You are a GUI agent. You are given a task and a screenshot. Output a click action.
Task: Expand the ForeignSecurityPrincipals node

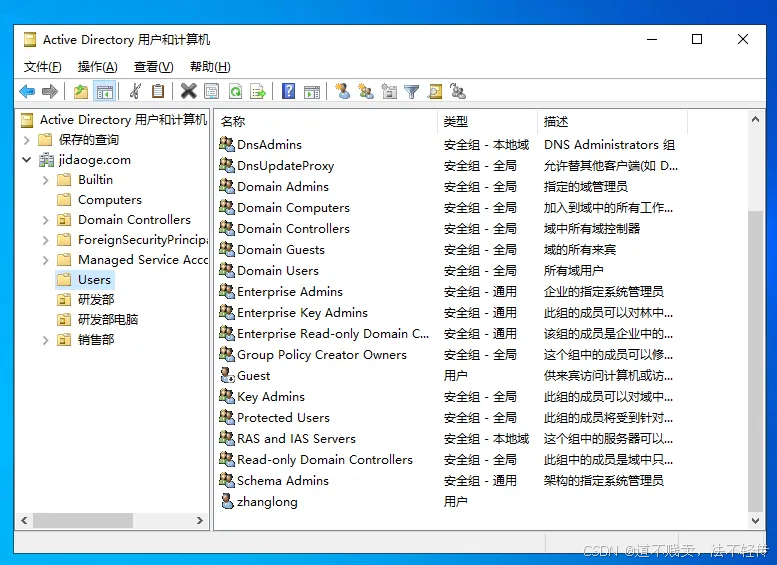tap(46, 240)
